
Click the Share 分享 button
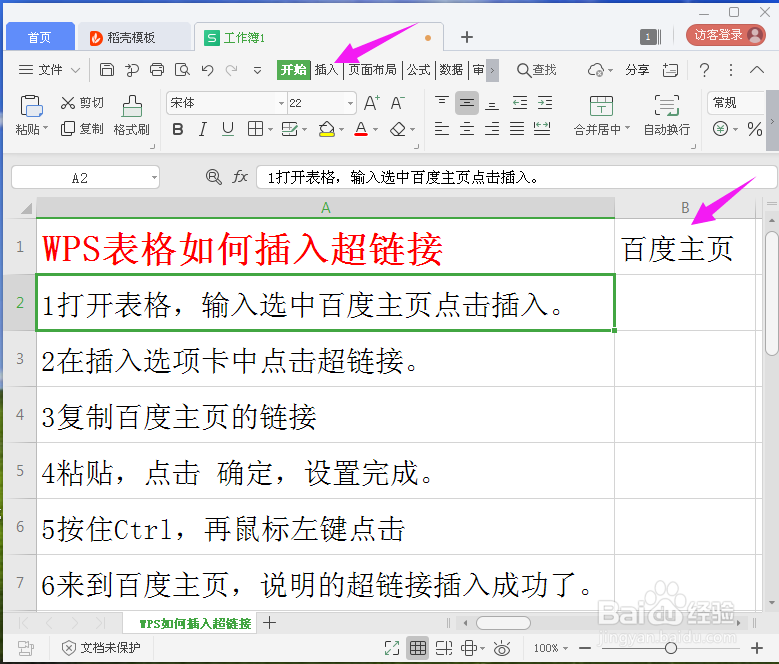click(x=637, y=70)
